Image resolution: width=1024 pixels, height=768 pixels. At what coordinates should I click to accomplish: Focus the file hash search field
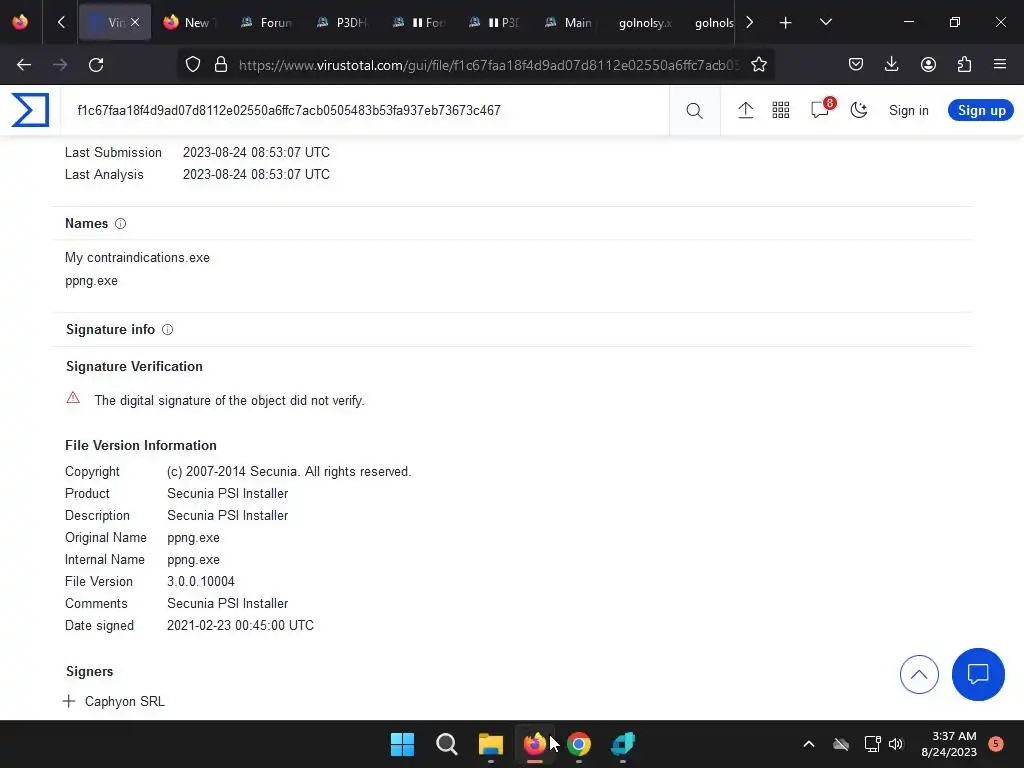366,110
